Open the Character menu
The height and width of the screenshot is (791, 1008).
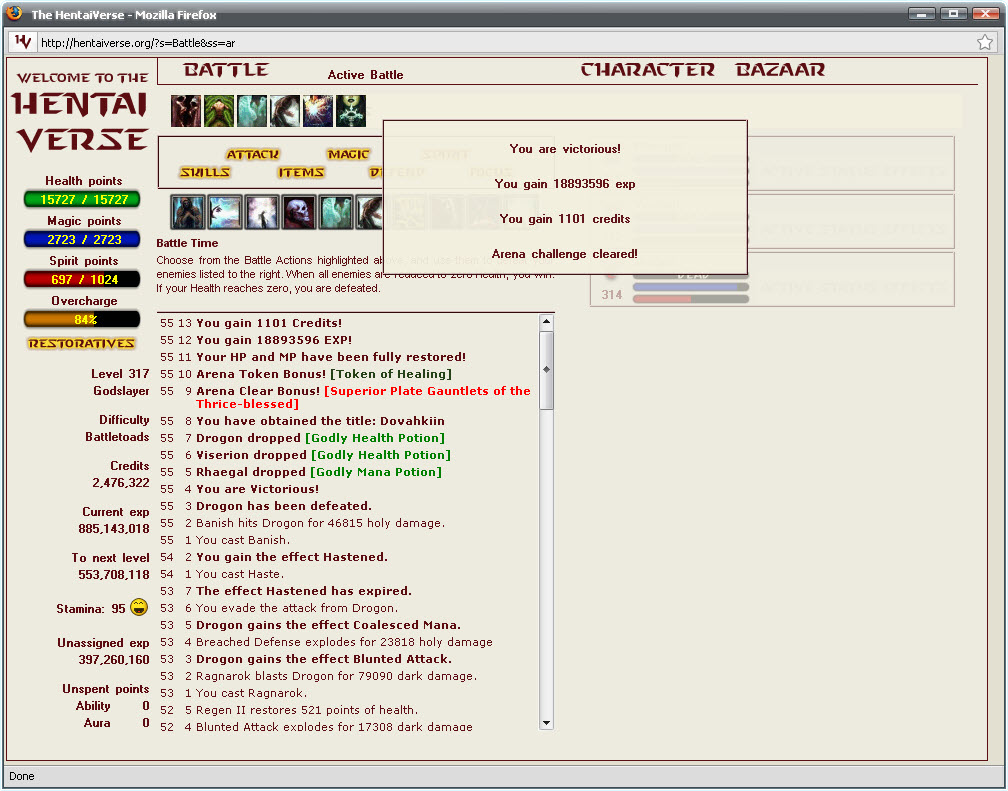[647, 69]
